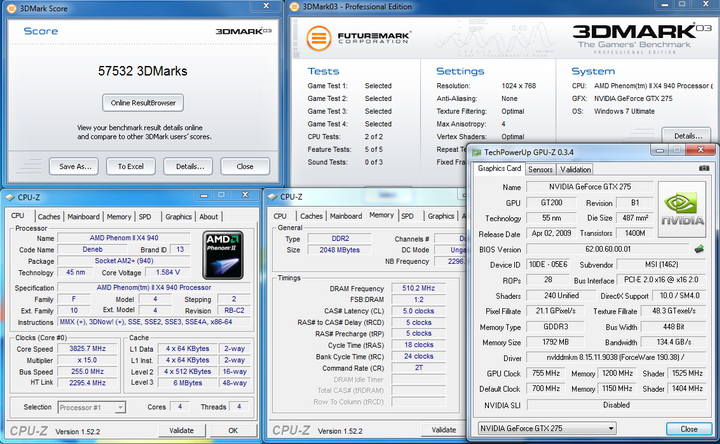Viewport: 720px width, 444px height.
Task: Click the Shader clock value 1525 MHz
Action: pyautogui.click(x=687, y=373)
